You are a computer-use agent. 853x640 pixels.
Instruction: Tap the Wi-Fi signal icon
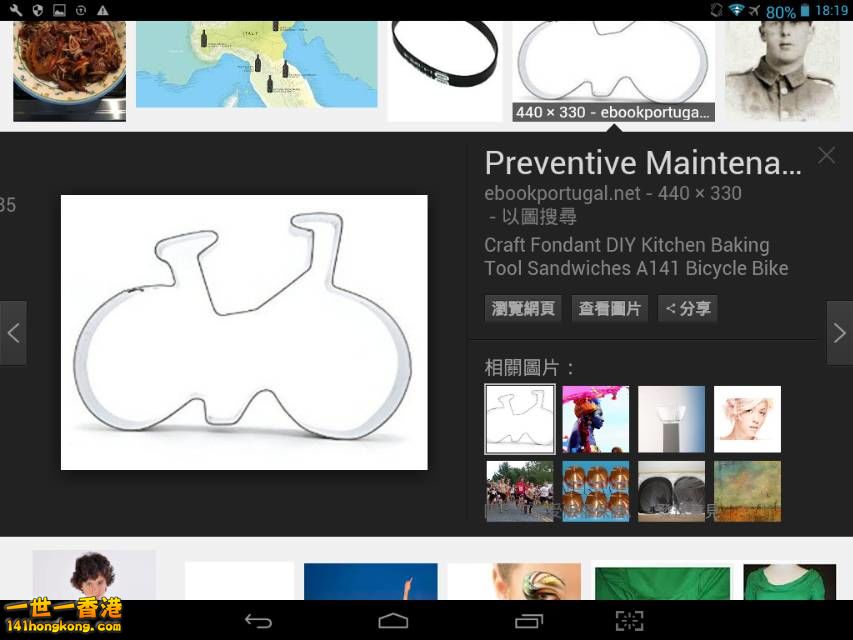tap(736, 10)
